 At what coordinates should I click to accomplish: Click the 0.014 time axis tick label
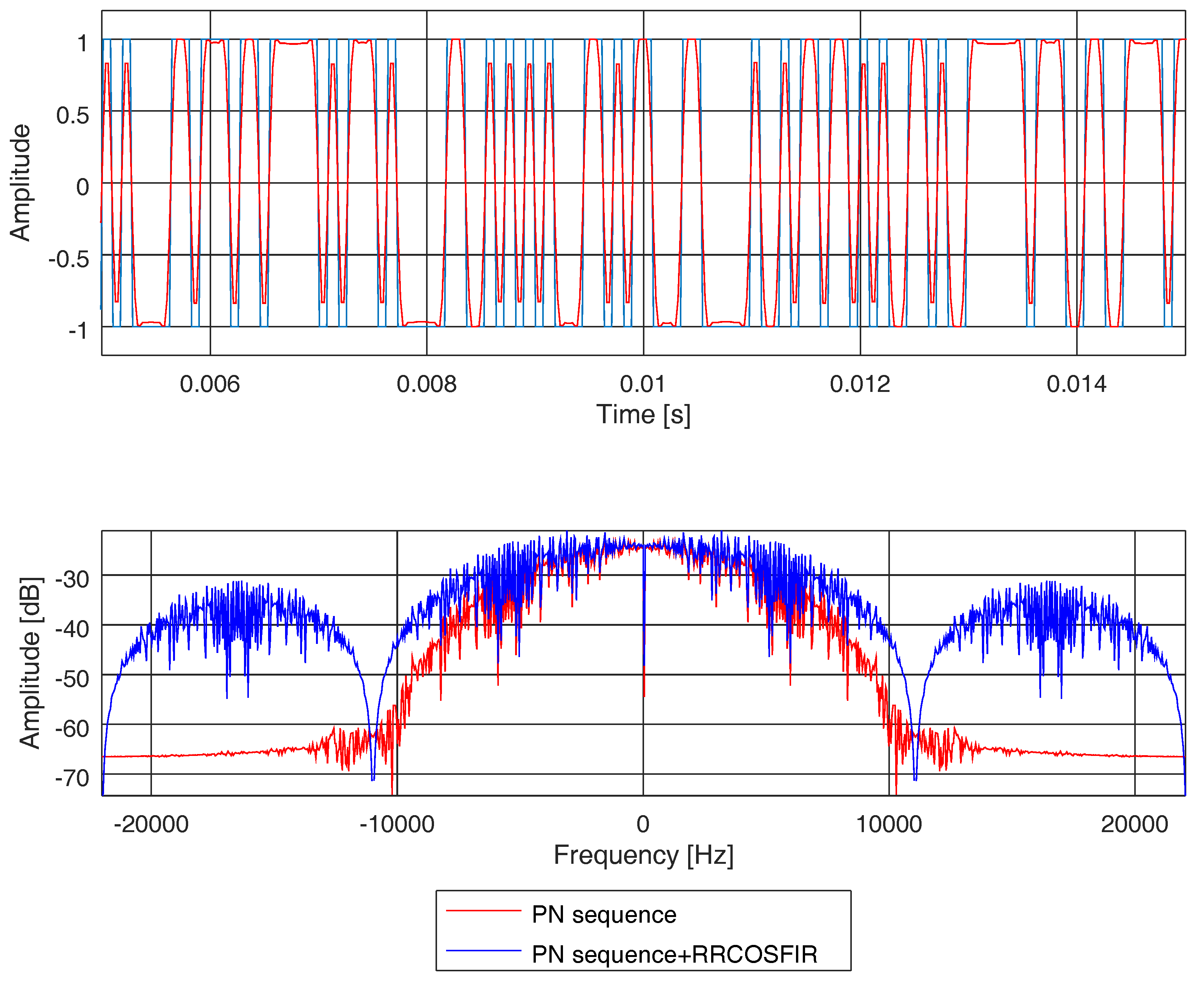click(1076, 384)
